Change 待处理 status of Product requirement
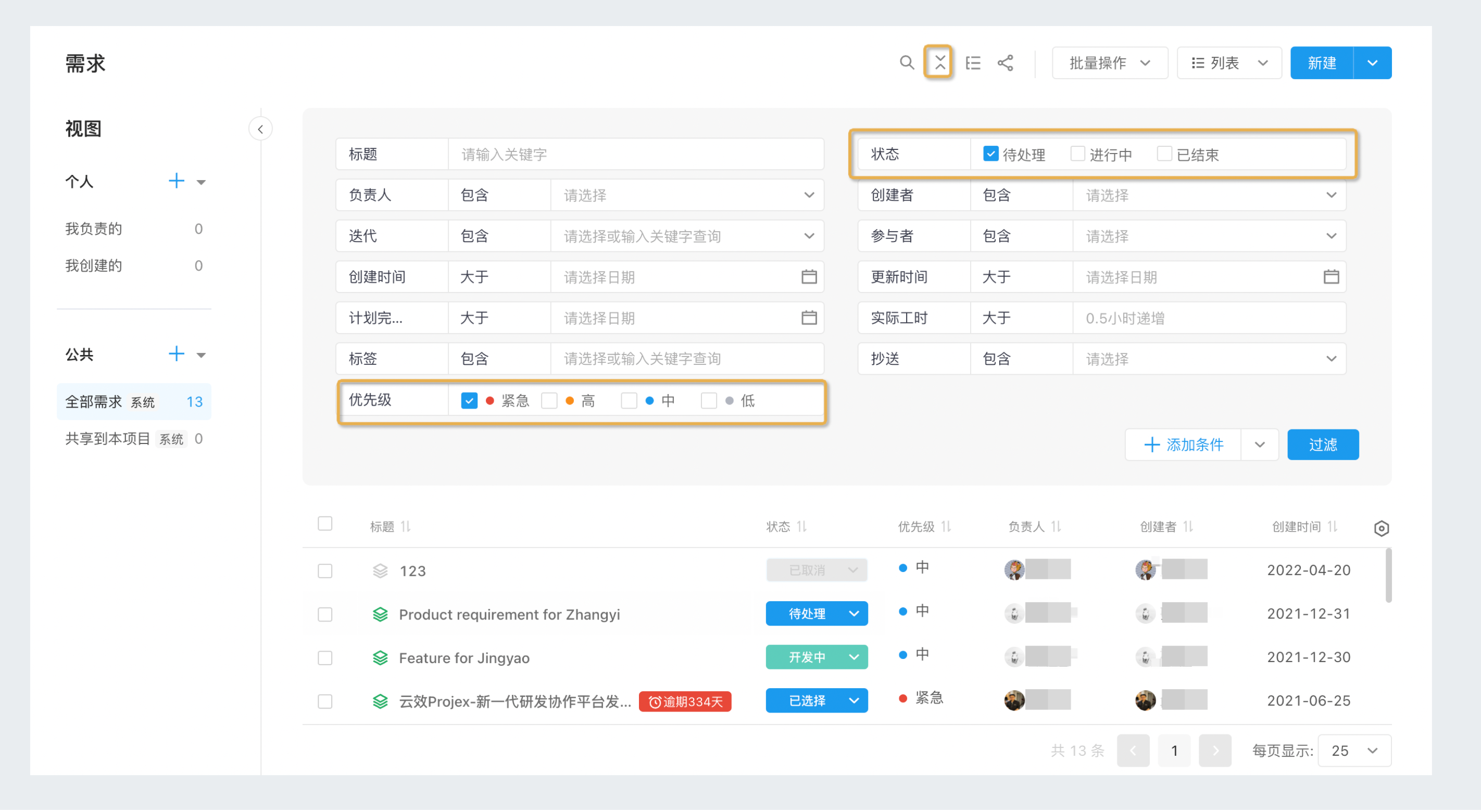Image resolution: width=1481 pixels, height=812 pixels. click(817, 614)
